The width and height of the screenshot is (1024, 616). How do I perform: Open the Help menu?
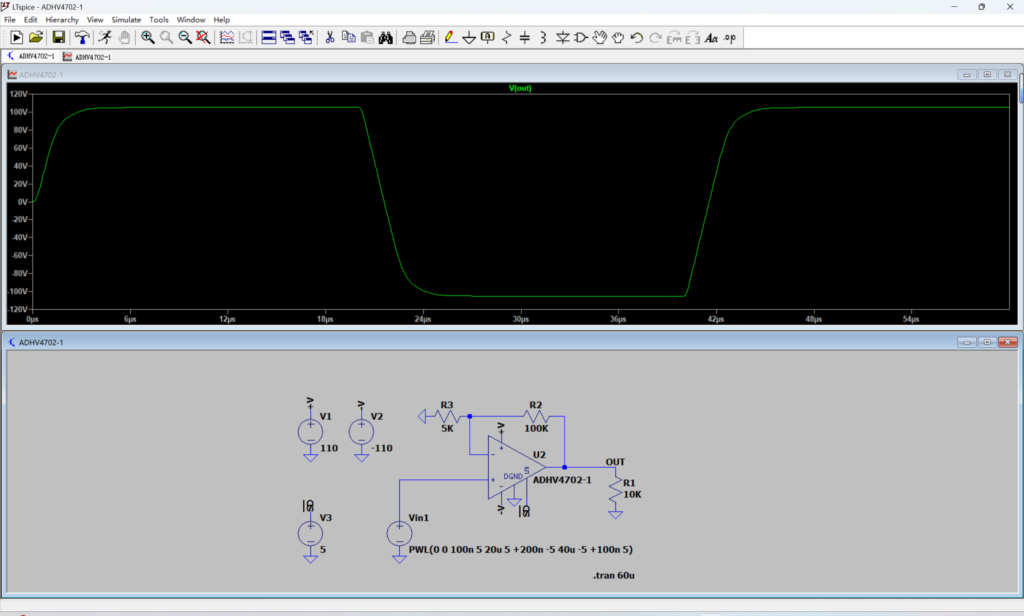[x=221, y=20]
